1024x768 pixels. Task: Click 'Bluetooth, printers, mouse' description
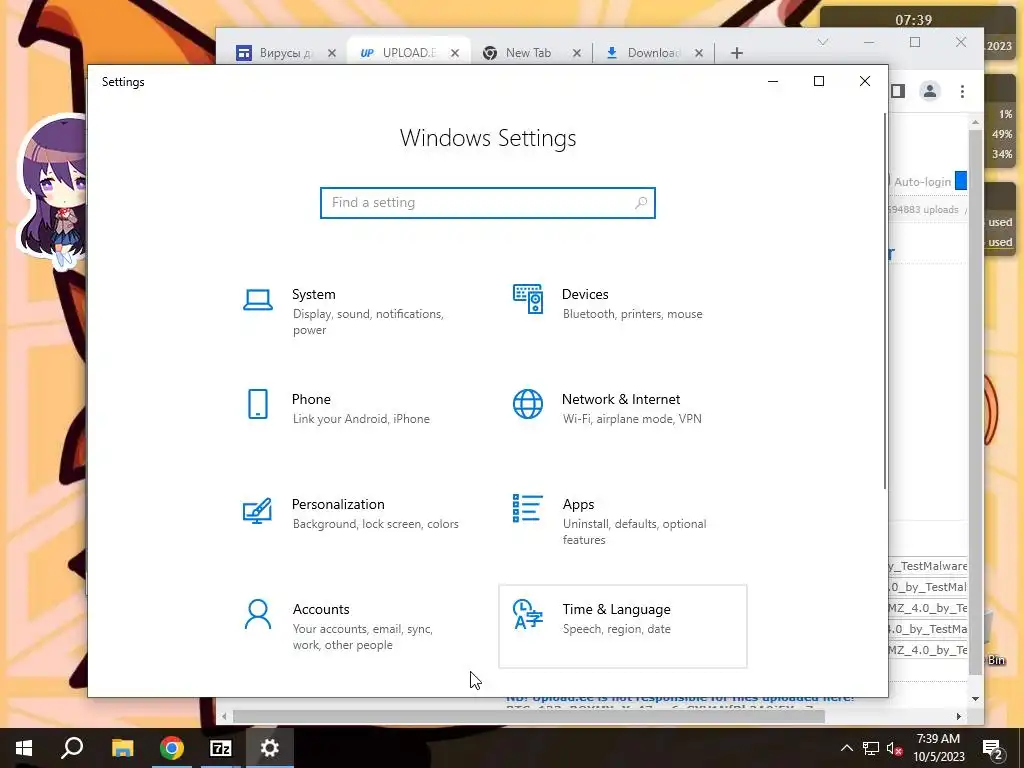633,314
